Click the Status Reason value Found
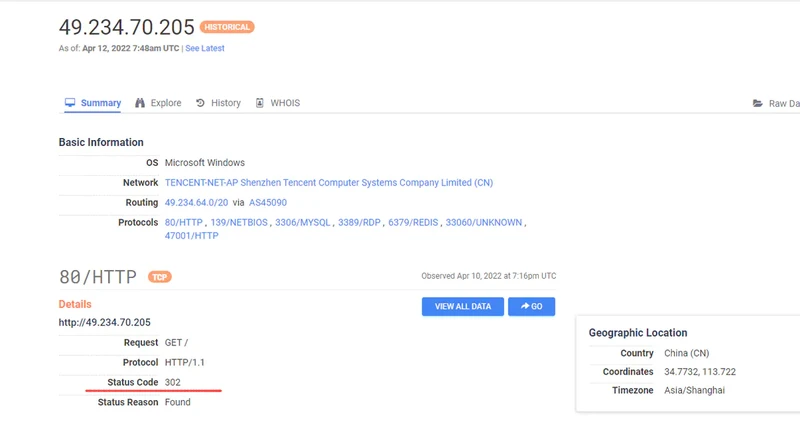This screenshot has height=428, width=800. 178,402
